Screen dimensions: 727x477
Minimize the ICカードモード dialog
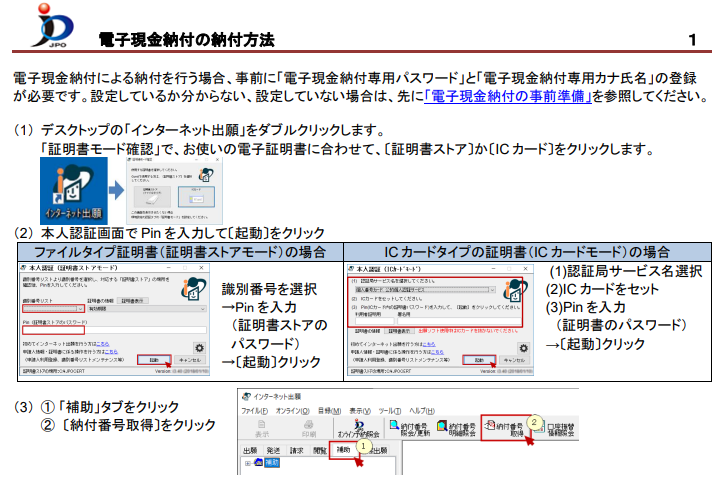(493, 269)
